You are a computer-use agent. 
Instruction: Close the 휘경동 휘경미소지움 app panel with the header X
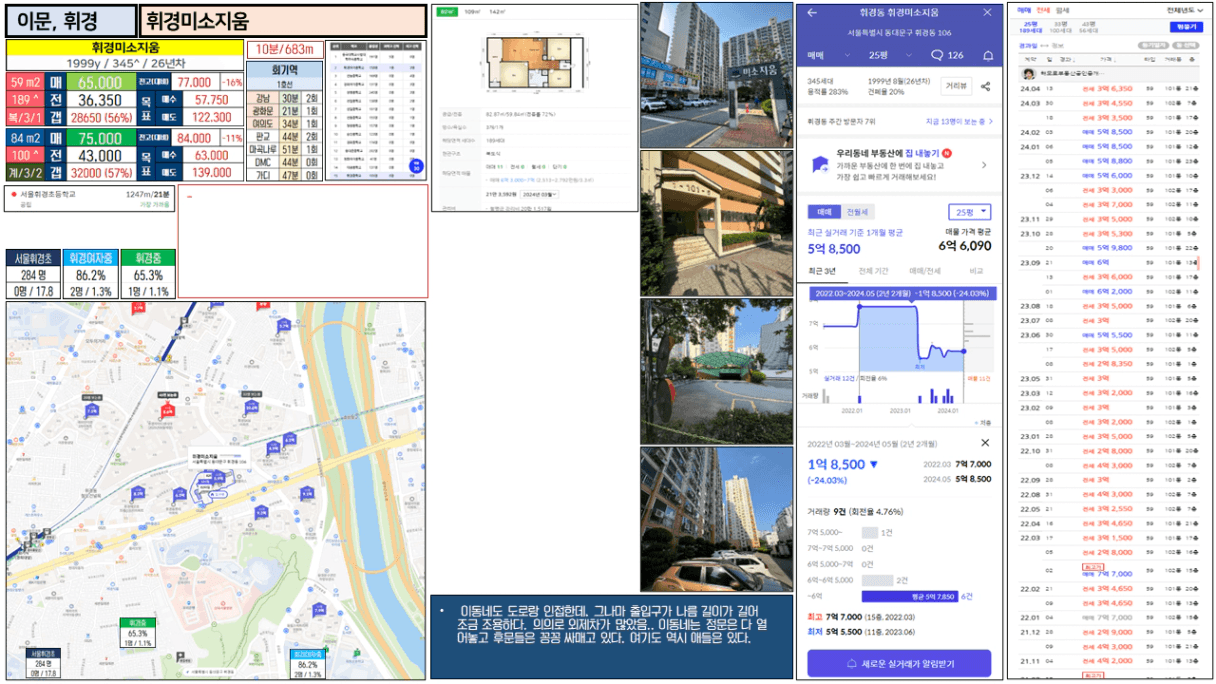tap(988, 13)
